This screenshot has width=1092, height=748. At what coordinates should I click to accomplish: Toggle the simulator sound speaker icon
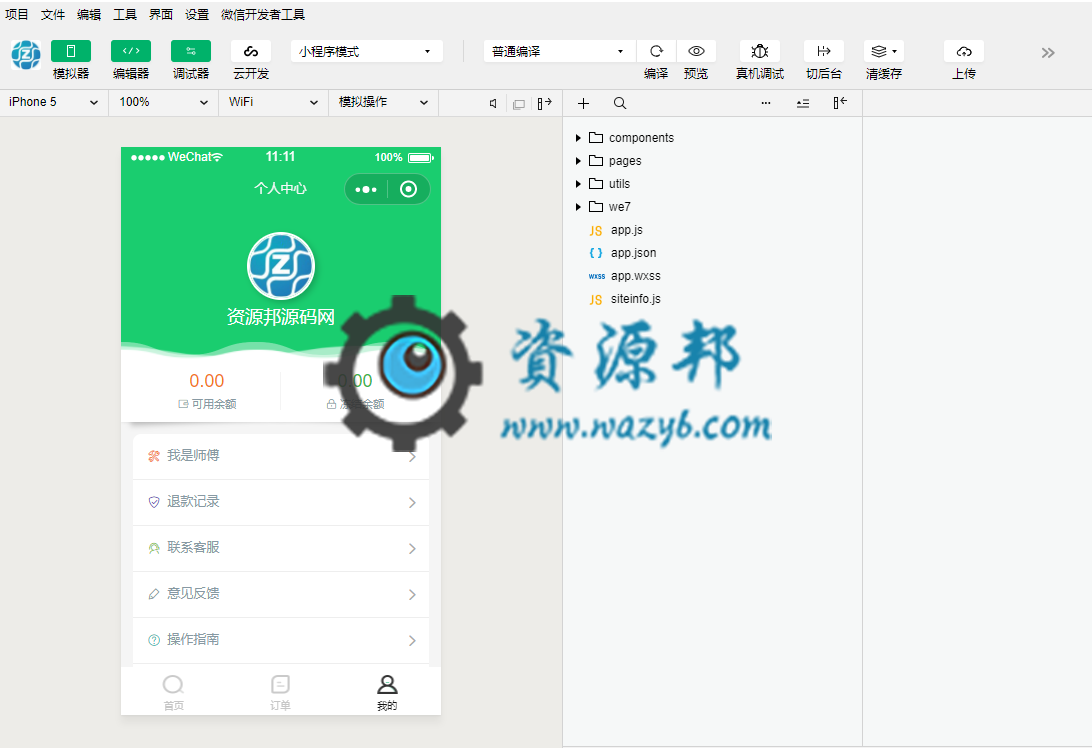click(493, 104)
